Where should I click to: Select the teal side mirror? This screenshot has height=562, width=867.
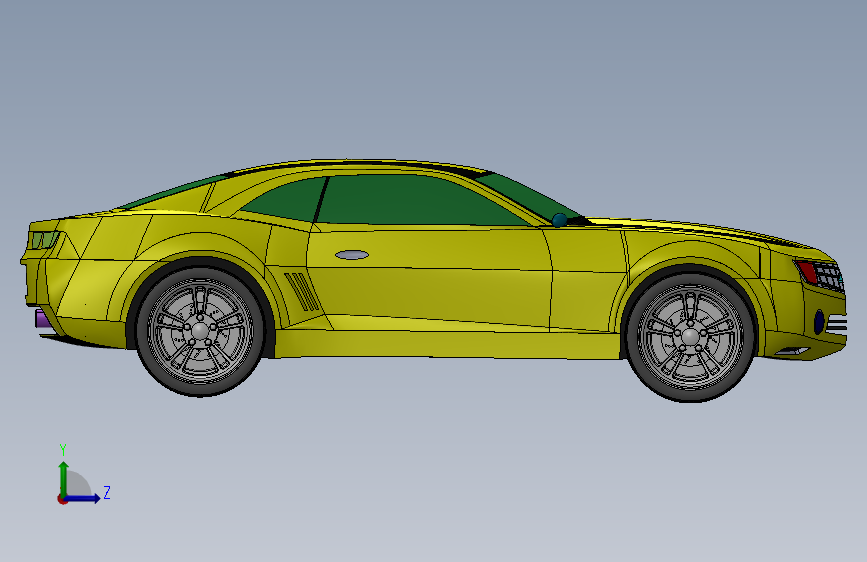[560, 220]
